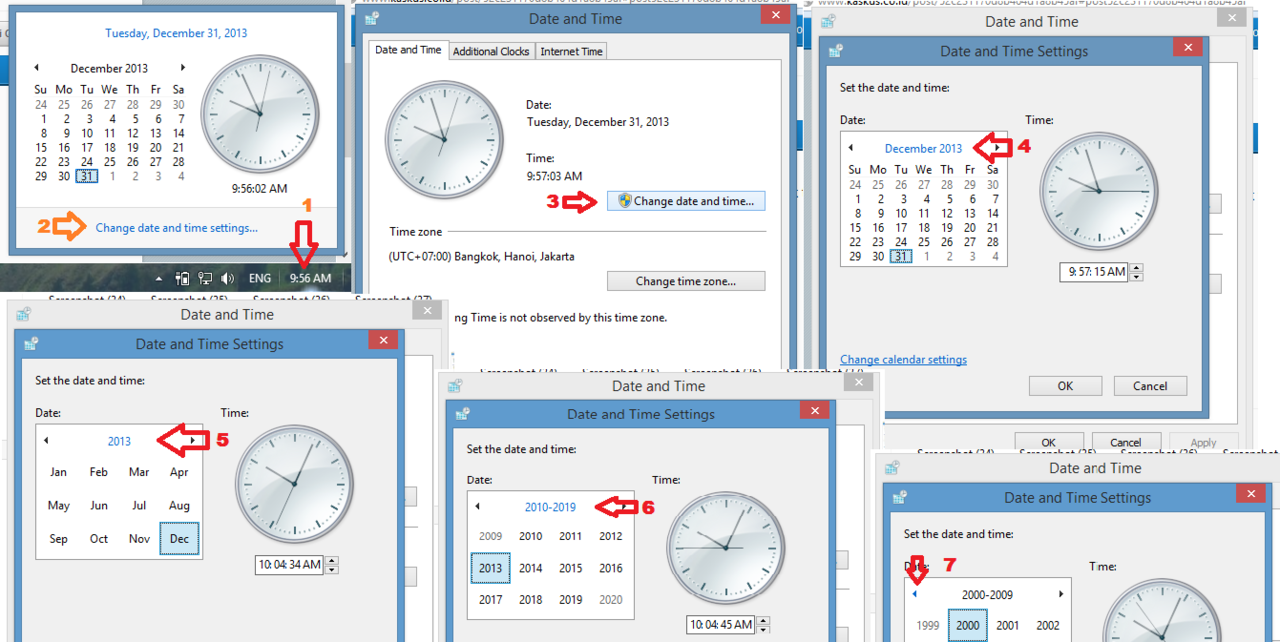Click 'December 2013' header in Date and Time Settings

(x=923, y=148)
